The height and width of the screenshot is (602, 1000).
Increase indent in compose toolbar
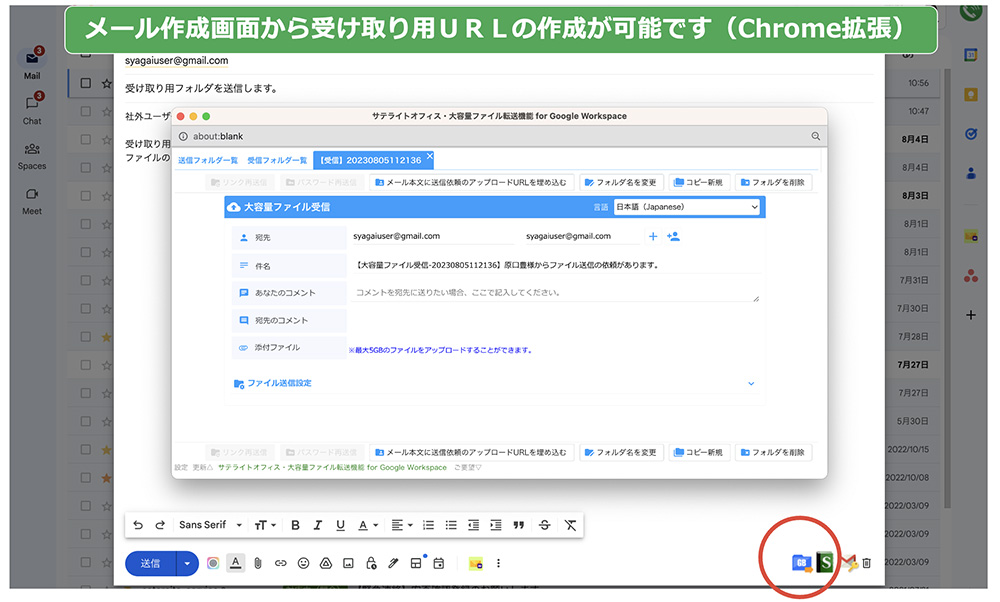pos(496,525)
